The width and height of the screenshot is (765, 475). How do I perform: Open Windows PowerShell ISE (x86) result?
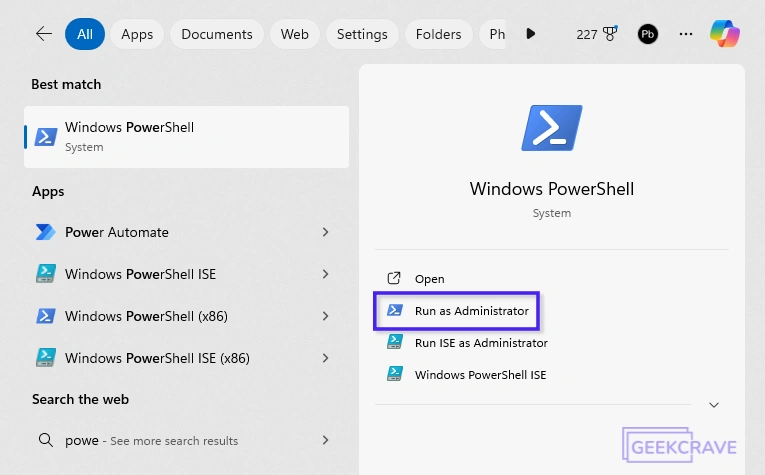[x=186, y=358]
